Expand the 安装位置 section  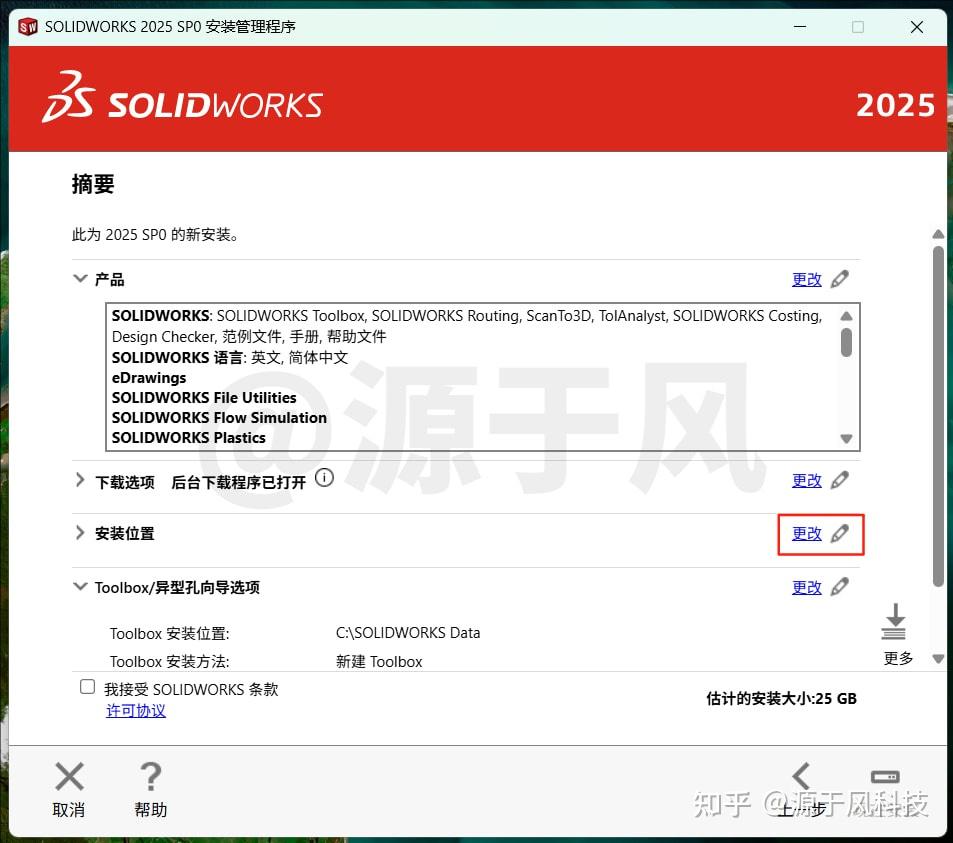(80, 533)
